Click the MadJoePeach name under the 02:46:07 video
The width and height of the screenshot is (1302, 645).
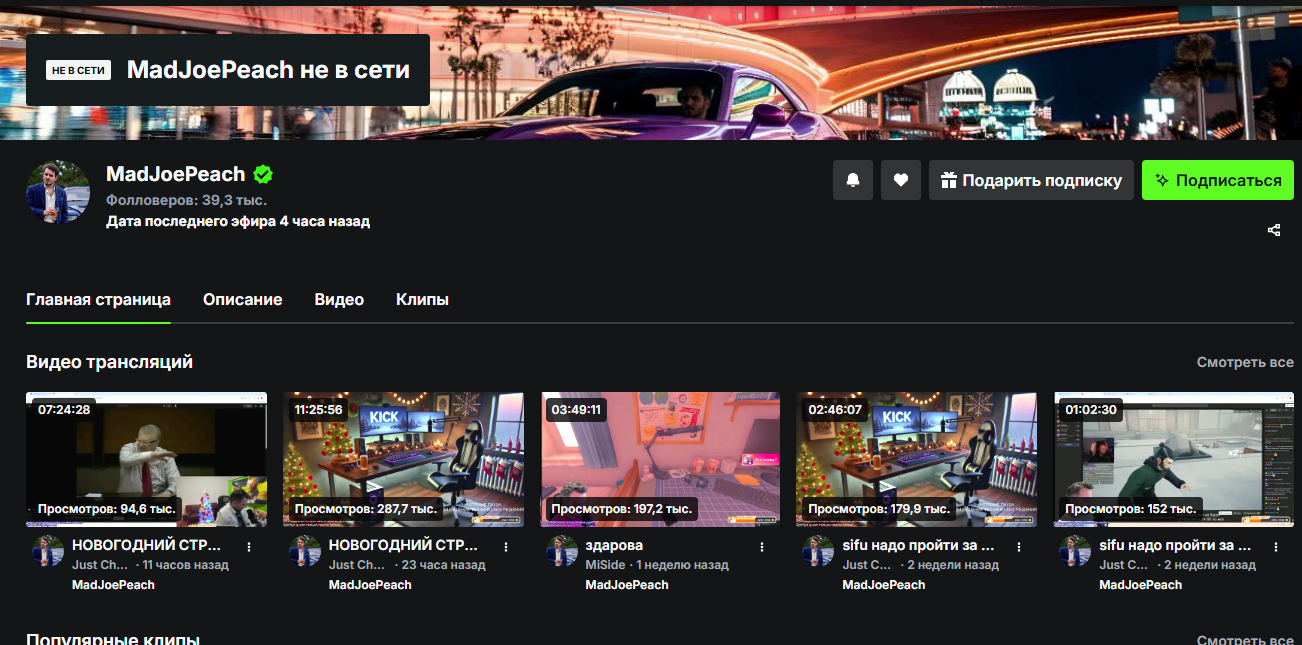[884, 585]
